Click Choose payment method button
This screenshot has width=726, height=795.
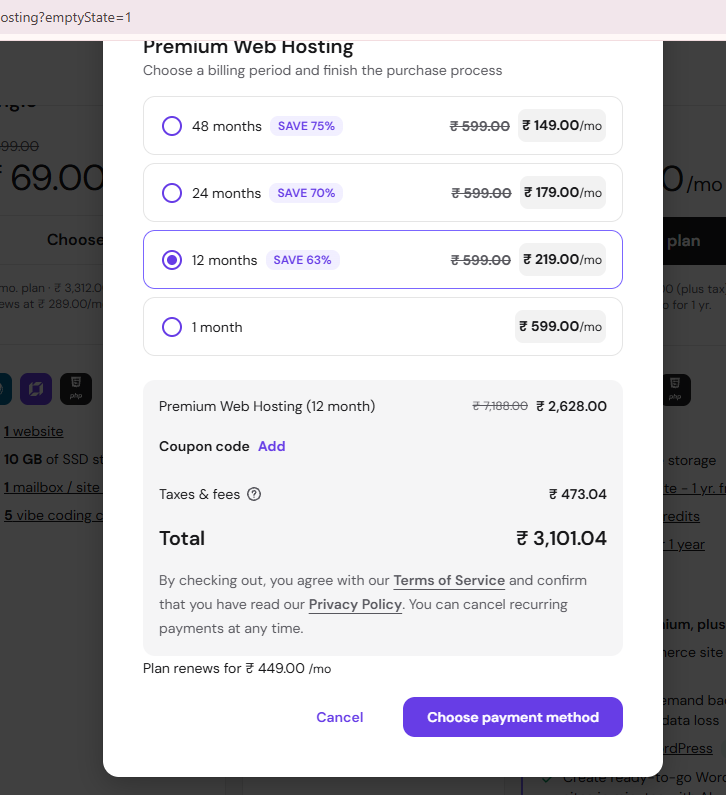pos(513,717)
